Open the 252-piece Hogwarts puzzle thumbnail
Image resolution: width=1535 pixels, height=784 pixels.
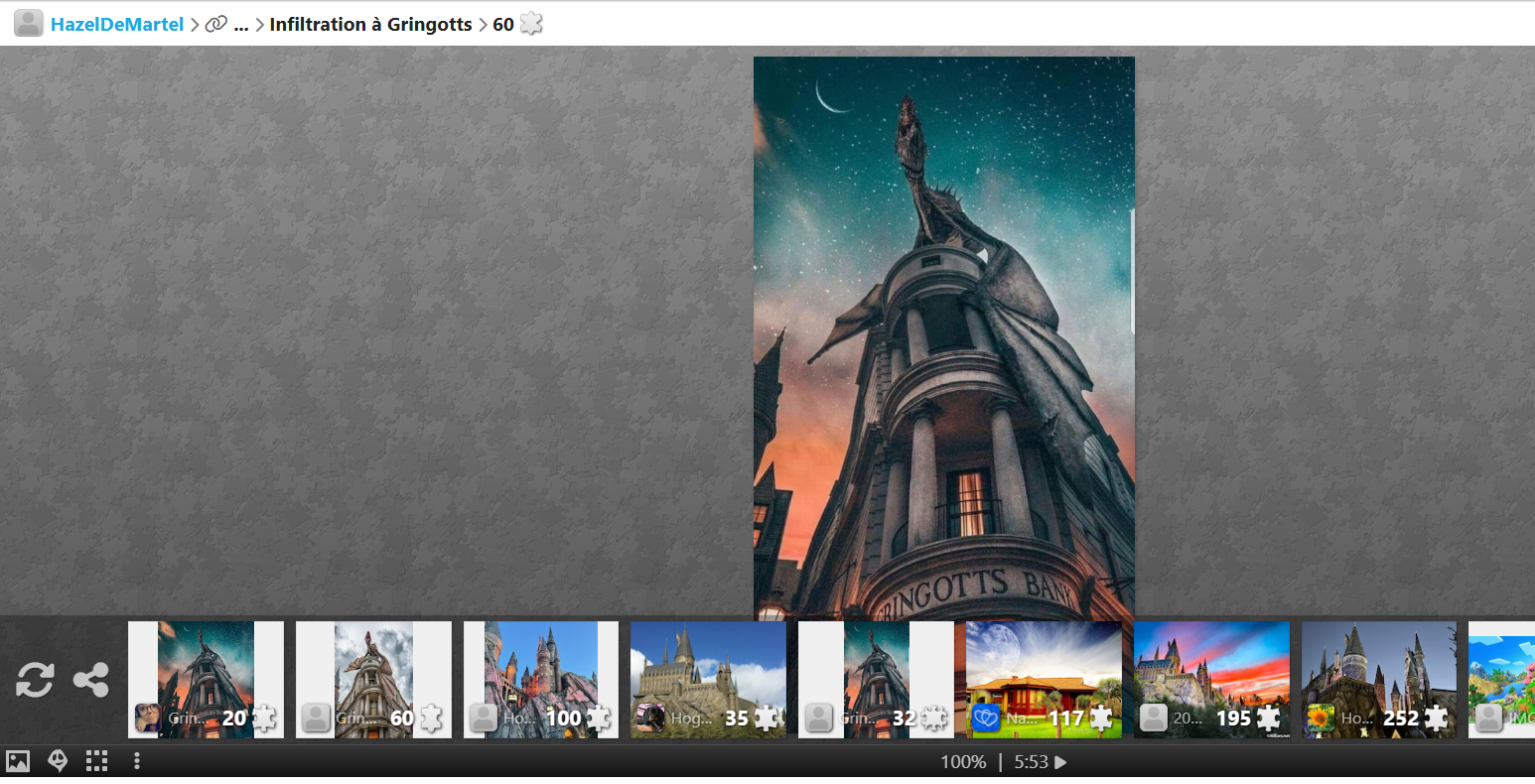[x=1379, y=680]
